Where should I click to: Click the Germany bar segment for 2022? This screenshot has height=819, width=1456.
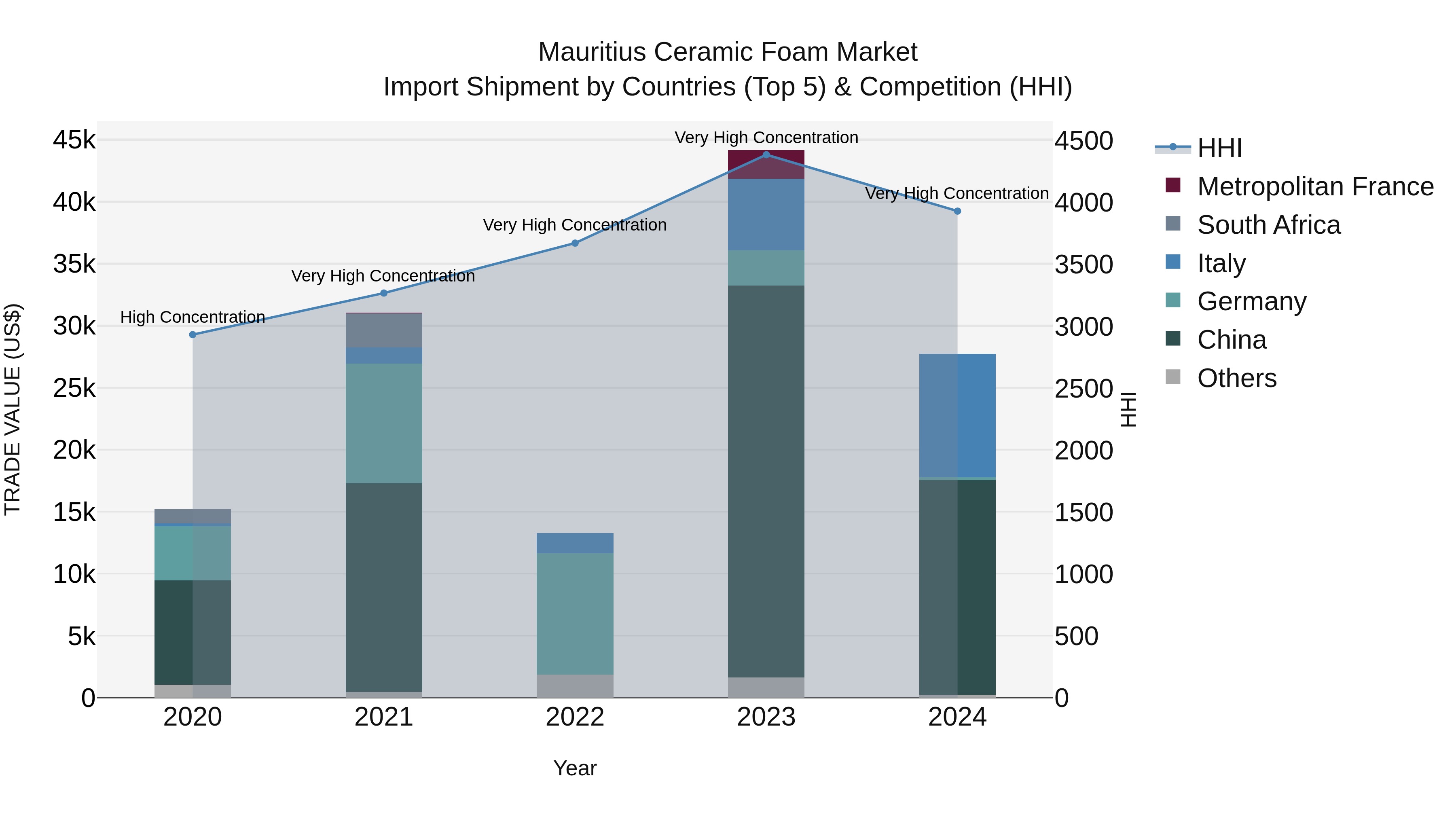coord(575,614)
